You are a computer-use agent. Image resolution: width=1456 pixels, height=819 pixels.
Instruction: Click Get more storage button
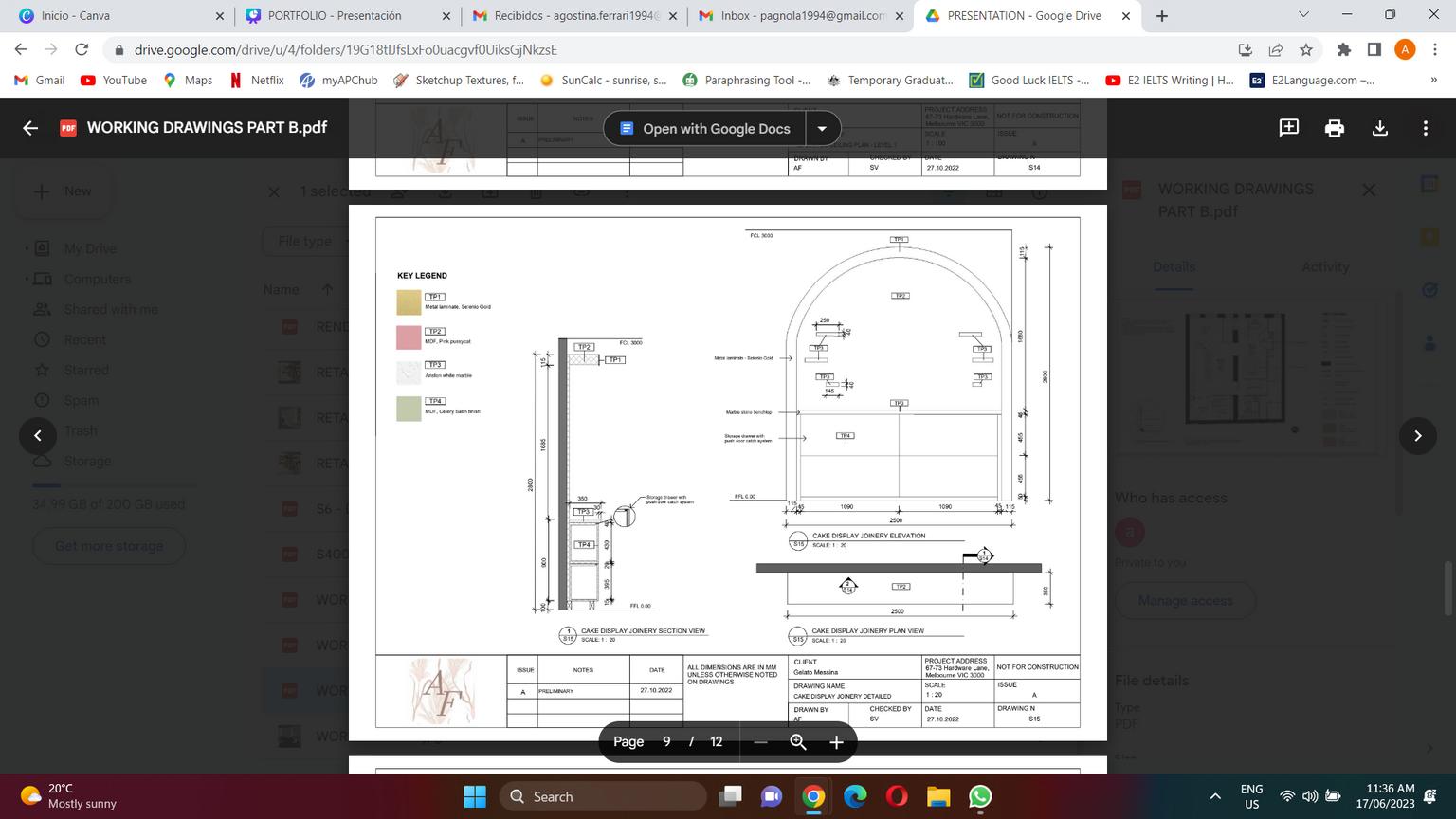click(x=109, y=546)
